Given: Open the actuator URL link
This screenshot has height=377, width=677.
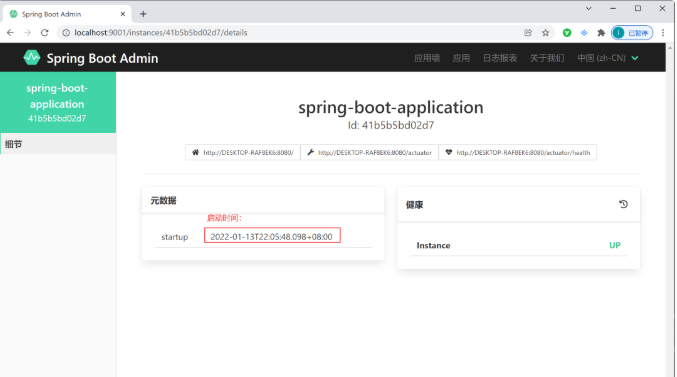Looking at the screenshot, I should [x=370, y=152].
